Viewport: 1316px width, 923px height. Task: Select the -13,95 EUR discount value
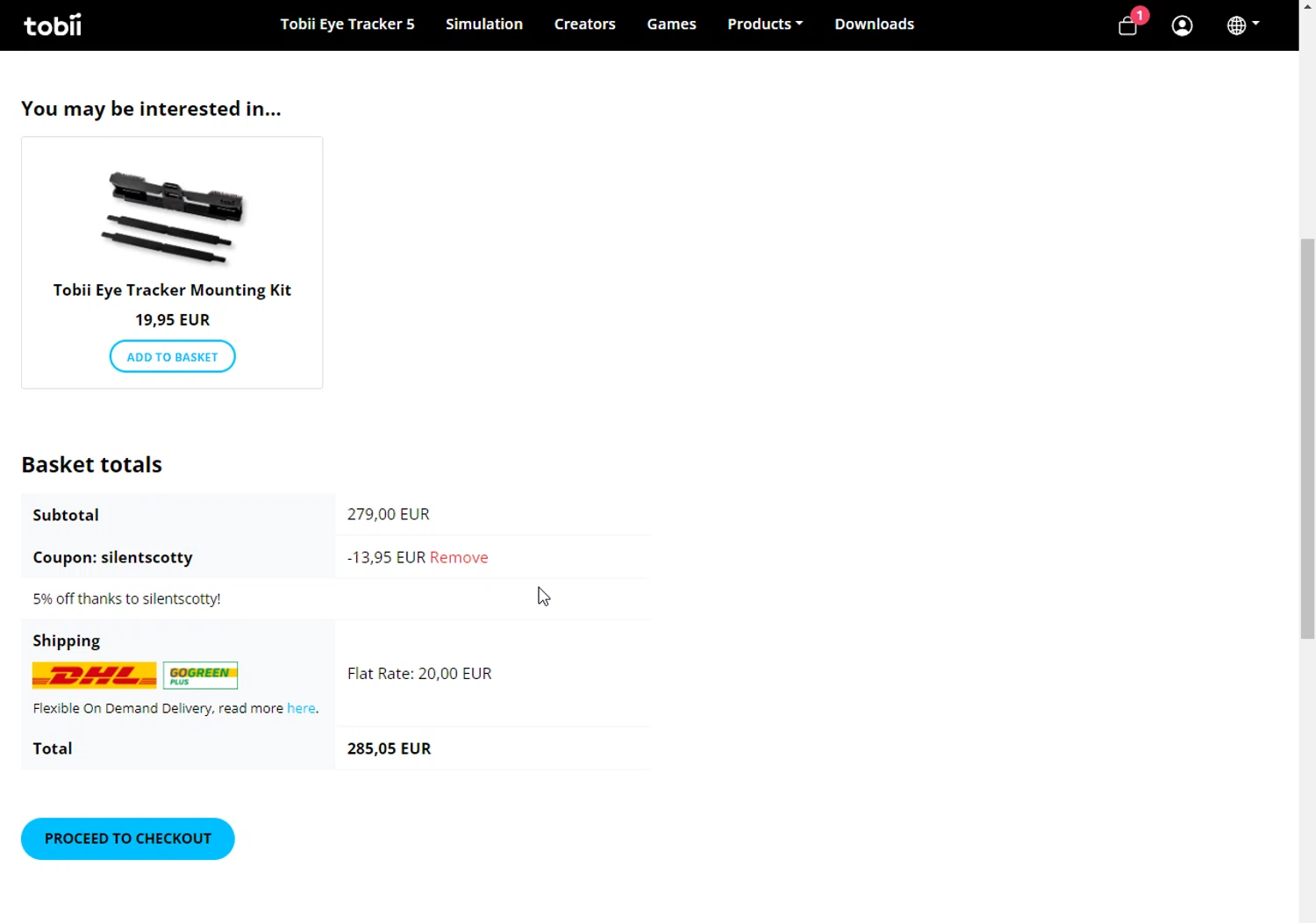tap(386, 557)
